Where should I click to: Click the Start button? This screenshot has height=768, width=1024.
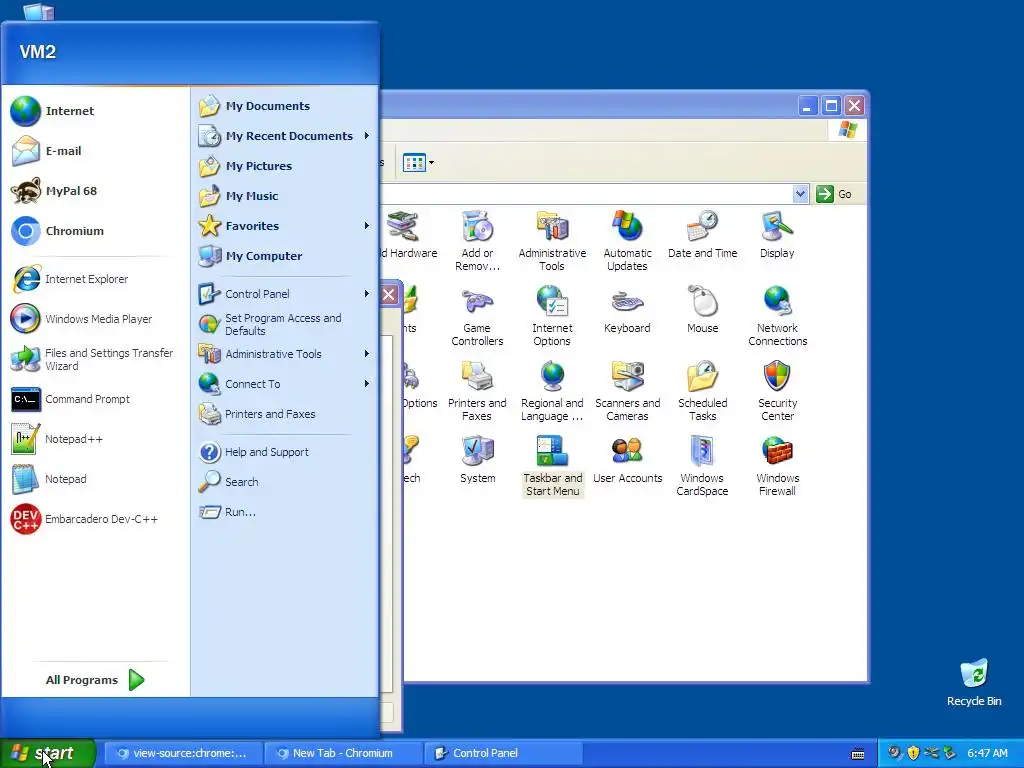pyautogui.click(x=48, y=753)
